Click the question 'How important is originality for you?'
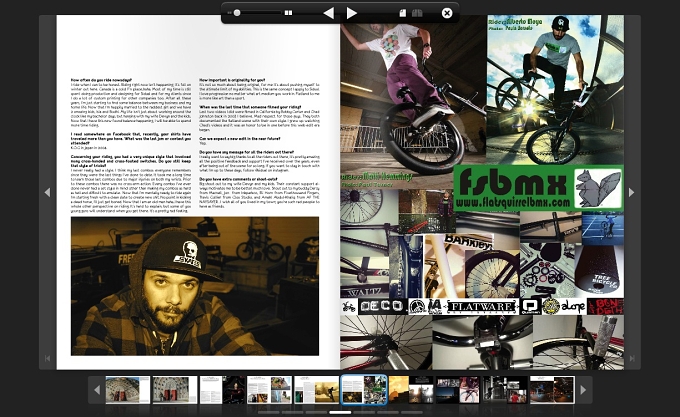The image size is (680, 417). [x=232, y=81]
